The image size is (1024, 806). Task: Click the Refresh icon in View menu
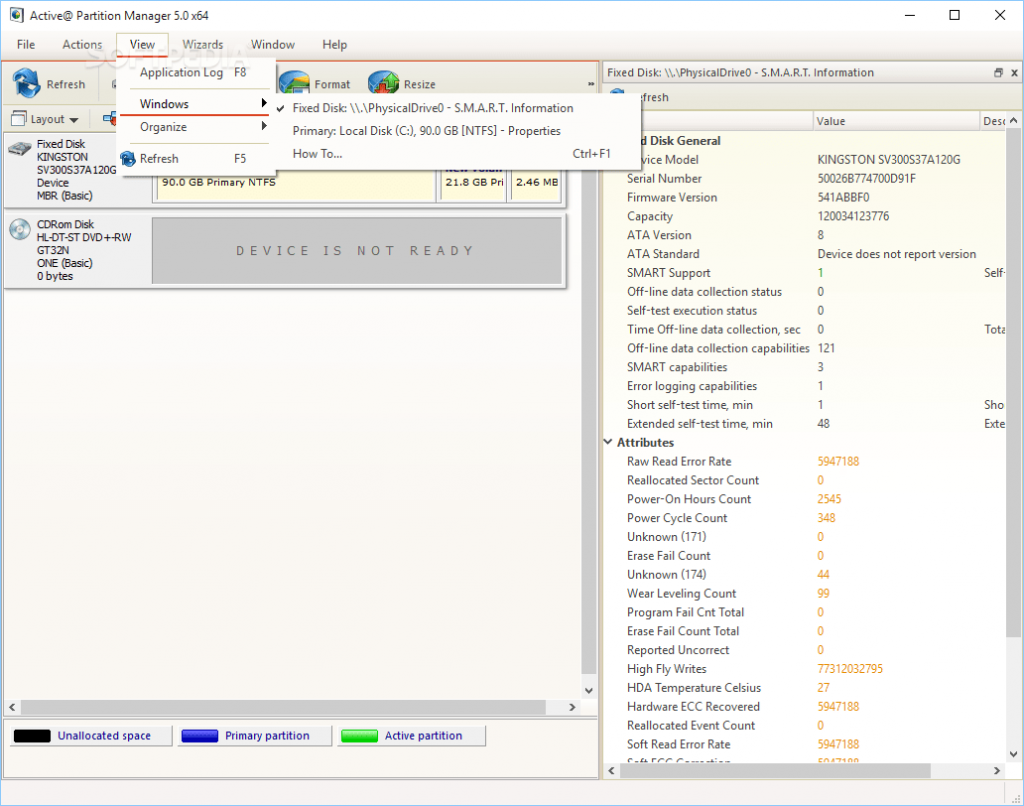coord(128,158)
